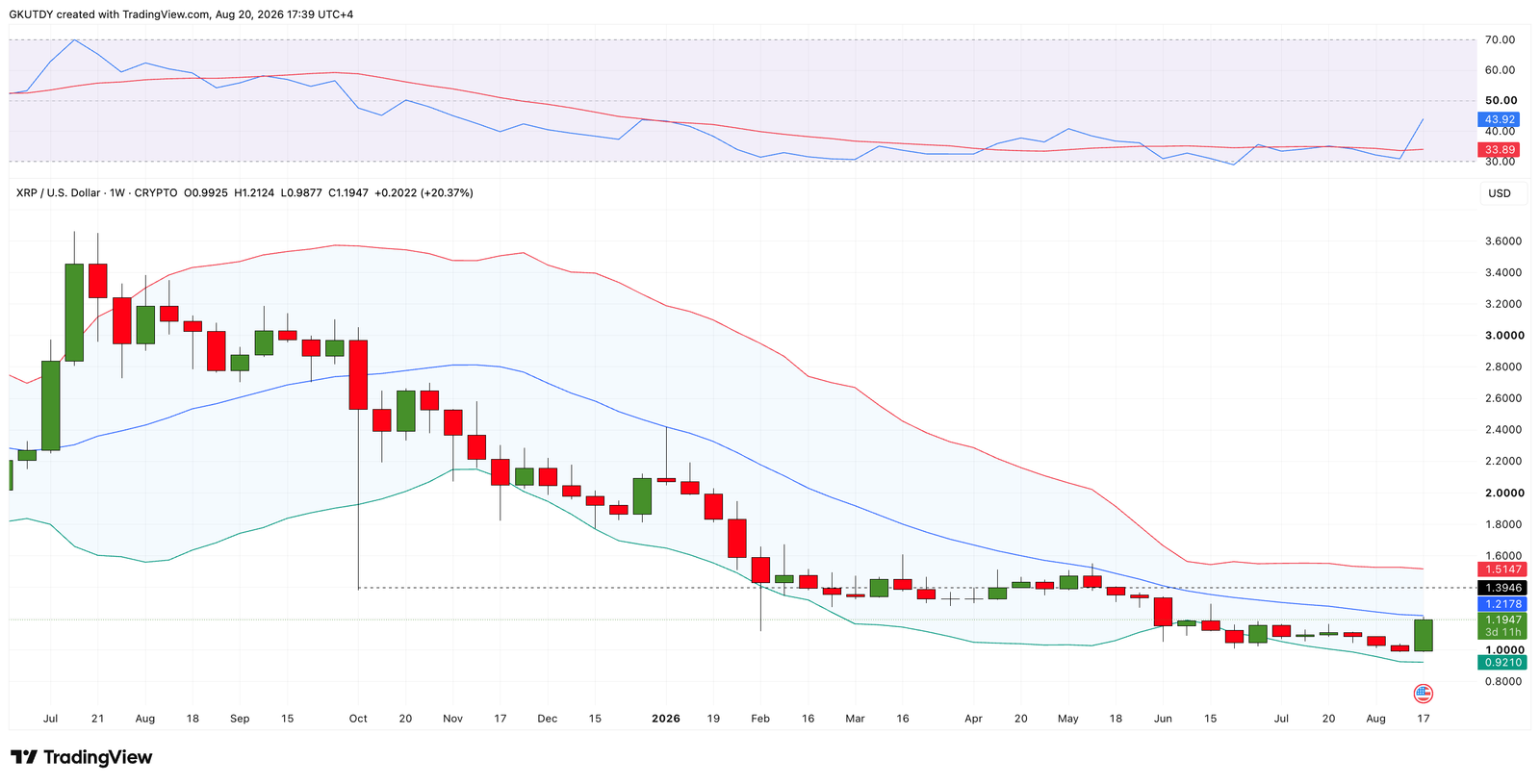Click the 2026 year marker on time axis

click(666, 719)
